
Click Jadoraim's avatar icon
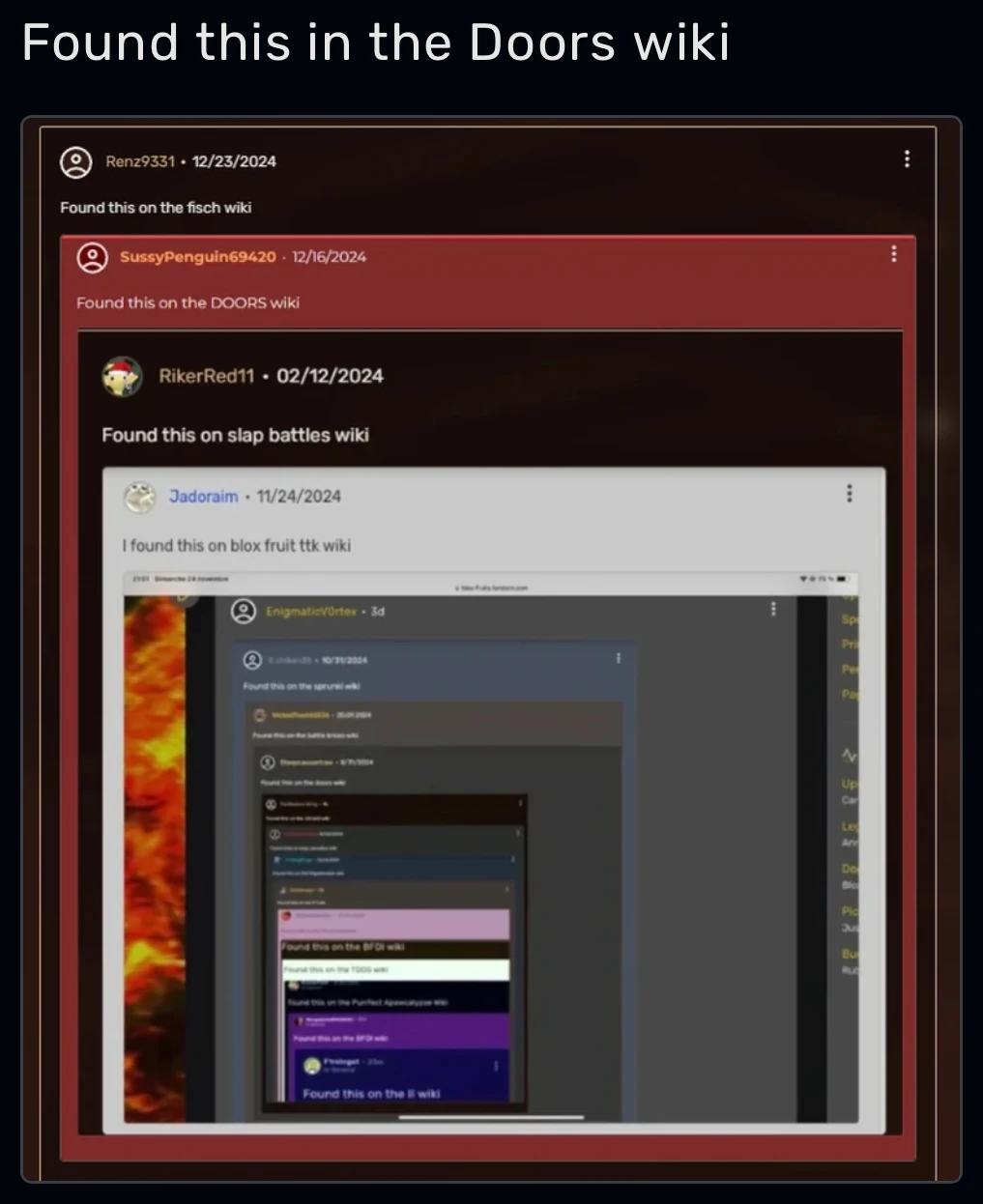tap(139, 497)
